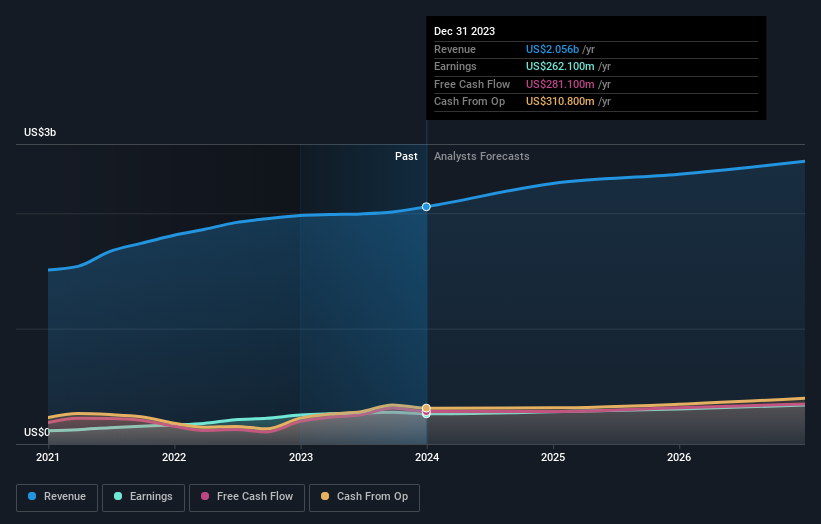
Task: Toggle the Earnings legend series
Action: click(143, 497)
